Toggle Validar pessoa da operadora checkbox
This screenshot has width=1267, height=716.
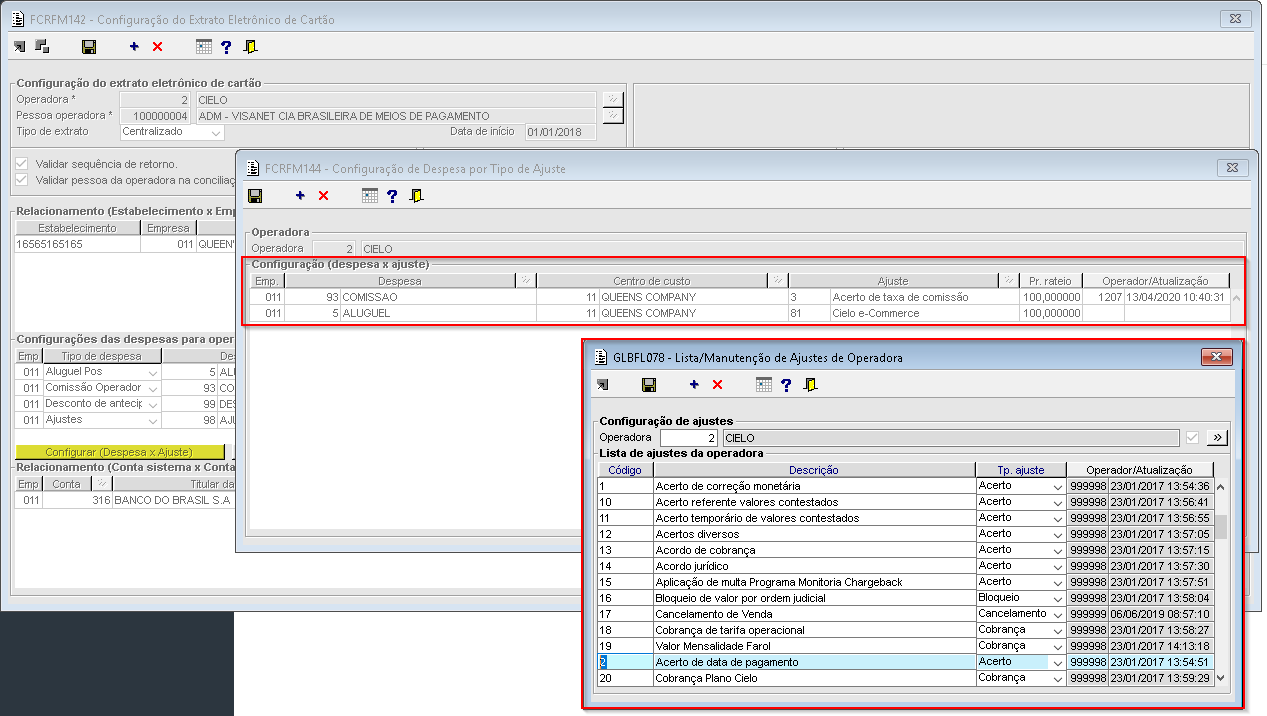click(22, 179)
